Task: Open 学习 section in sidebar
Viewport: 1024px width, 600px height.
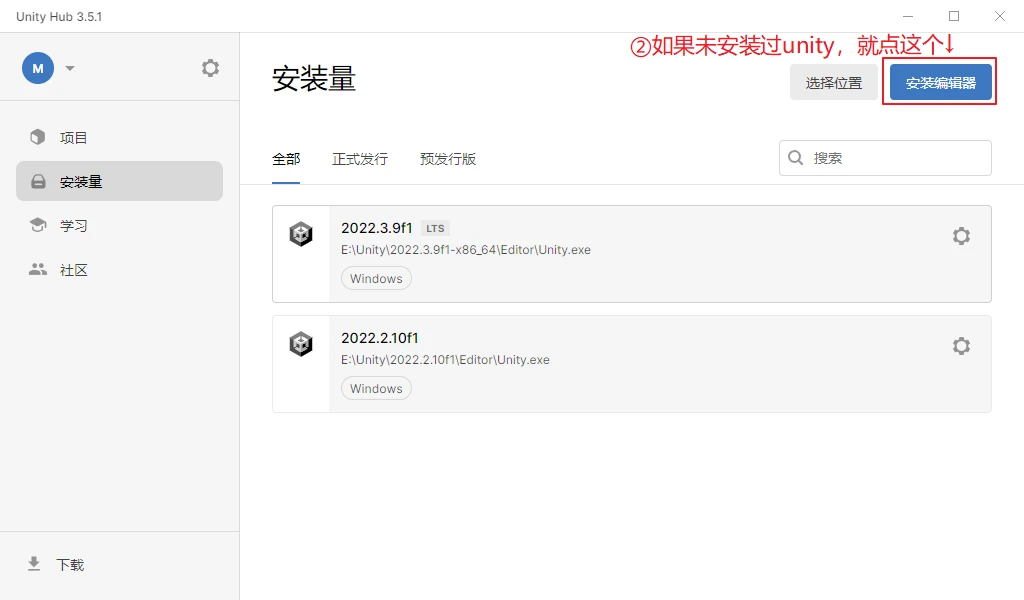Action: click(120, 225)
